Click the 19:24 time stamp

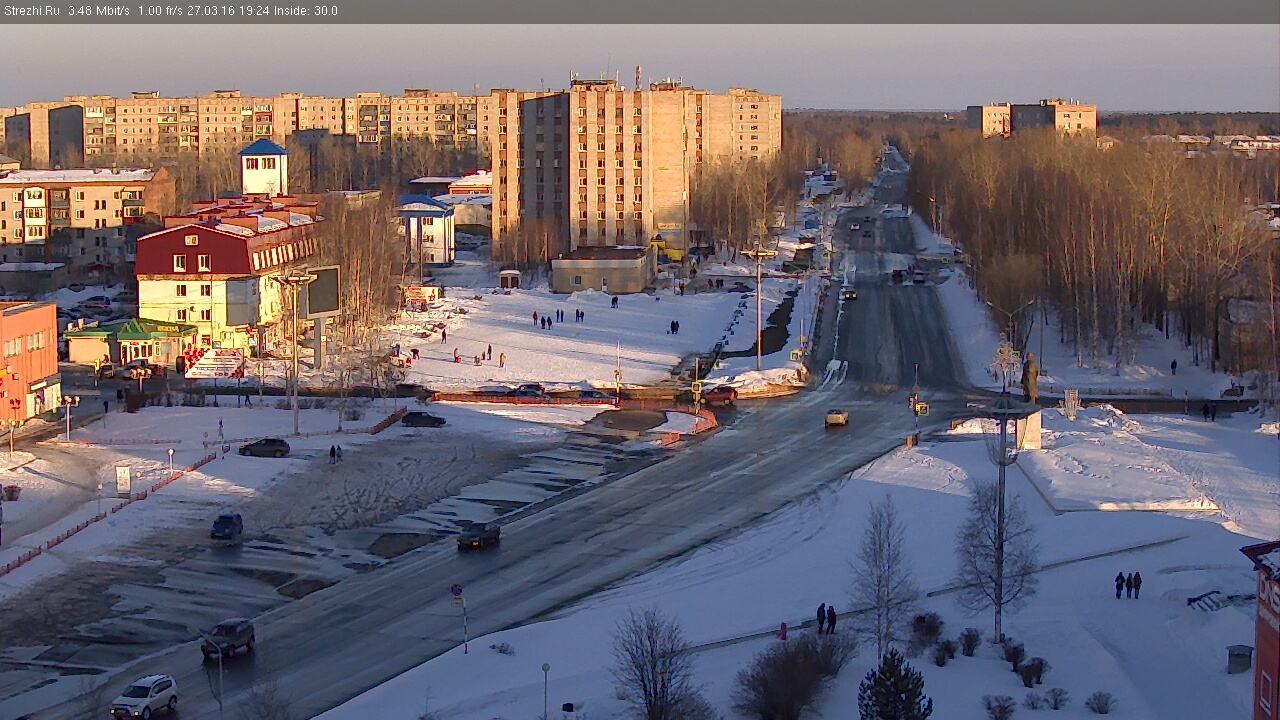coord(252,11)
